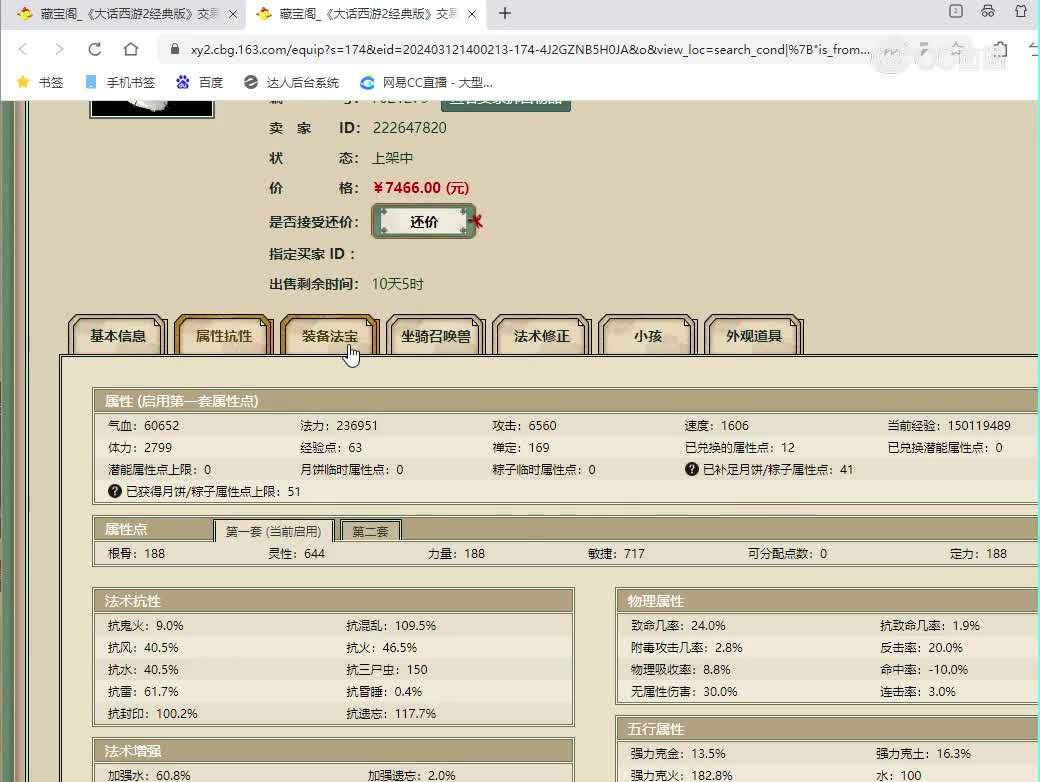Screen dimensions: 1040x782
Task: Click the tab-count icon in title bar
Action: (956, 11)
